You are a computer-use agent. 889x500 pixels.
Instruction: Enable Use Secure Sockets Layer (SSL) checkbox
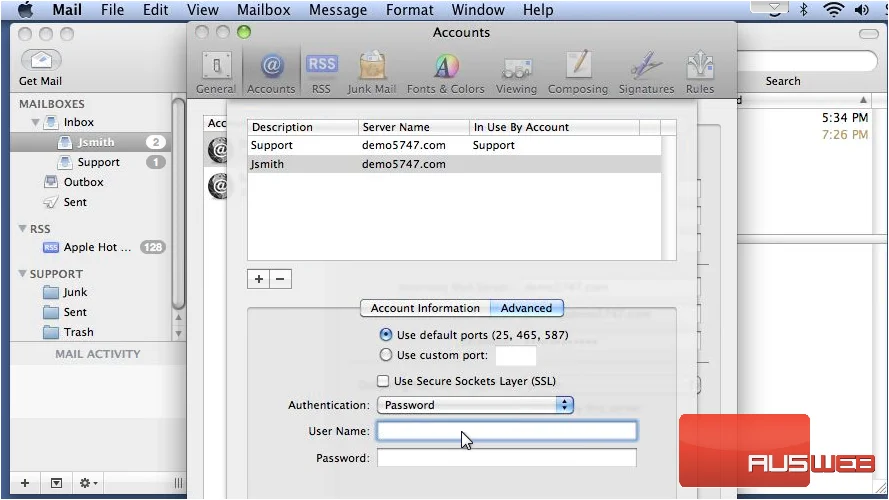pyautogui.click(x=383, y=381)
